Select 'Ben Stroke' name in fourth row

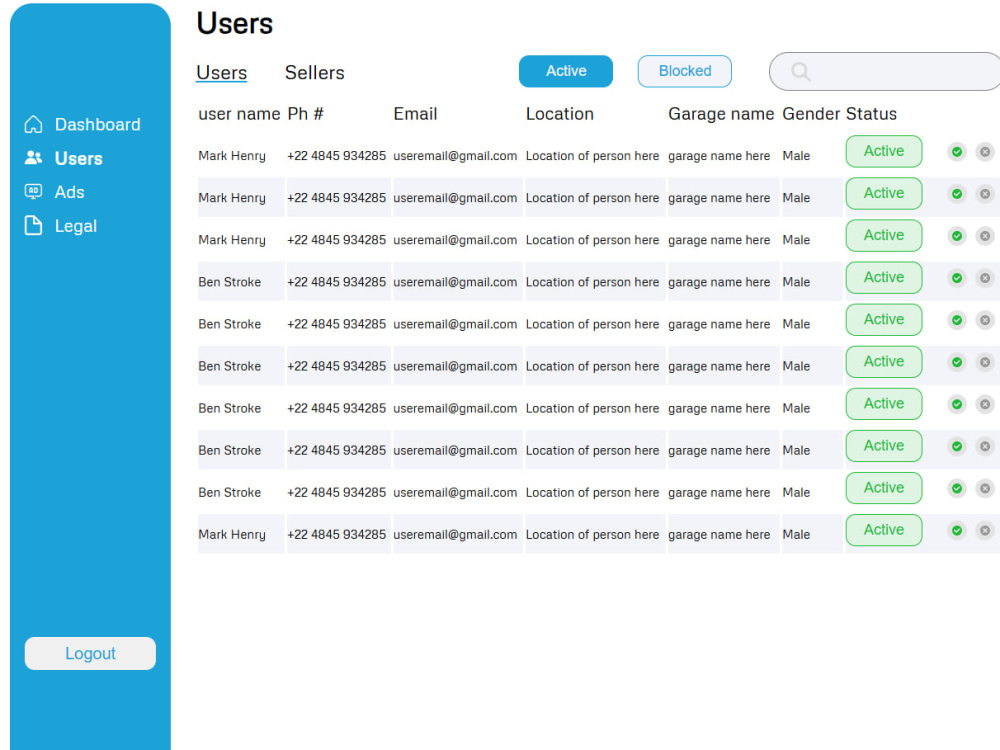coord(230,282)
